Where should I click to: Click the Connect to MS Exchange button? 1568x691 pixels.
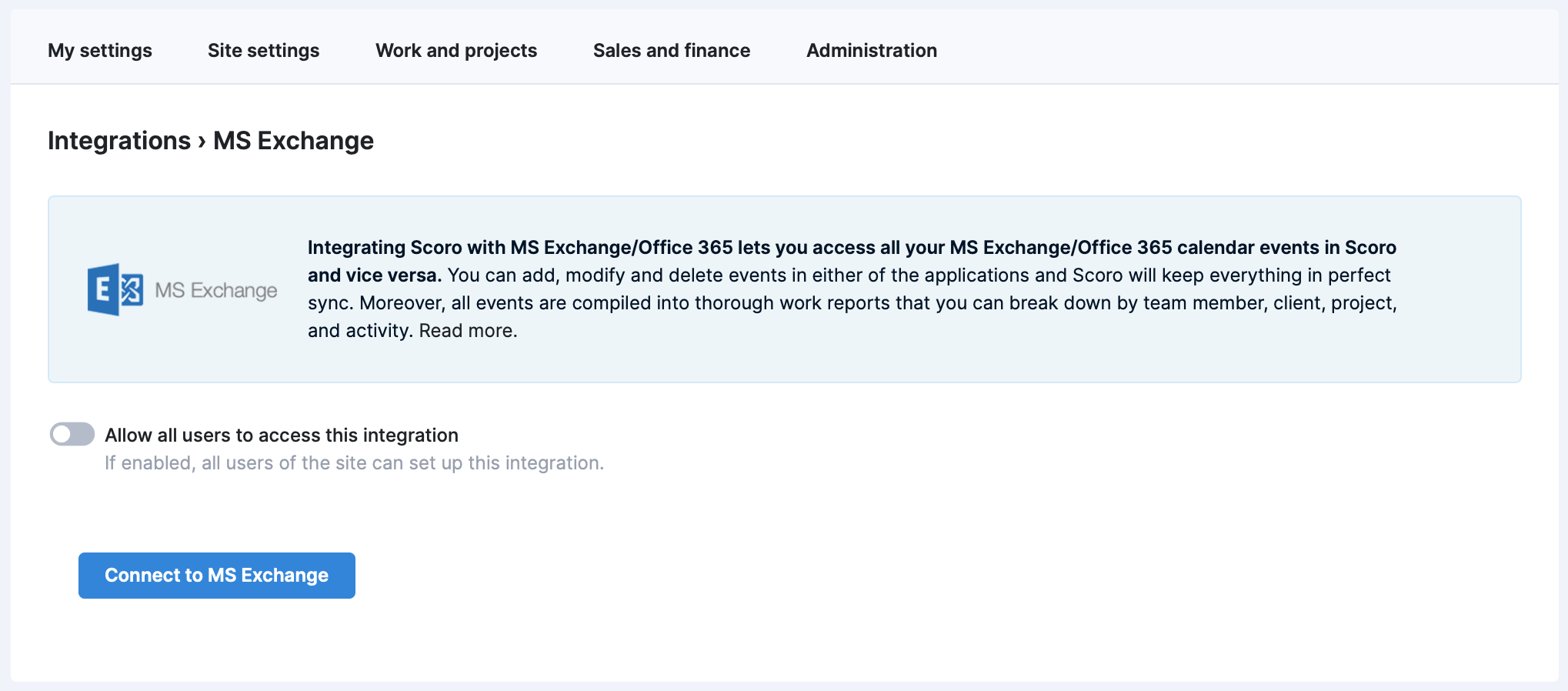tap(217, 576)
